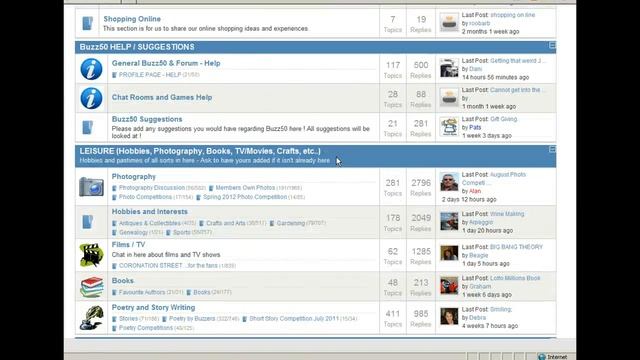Click Graham's avatar in Books row
Screen dimensions: 640x360
(449, 285)
